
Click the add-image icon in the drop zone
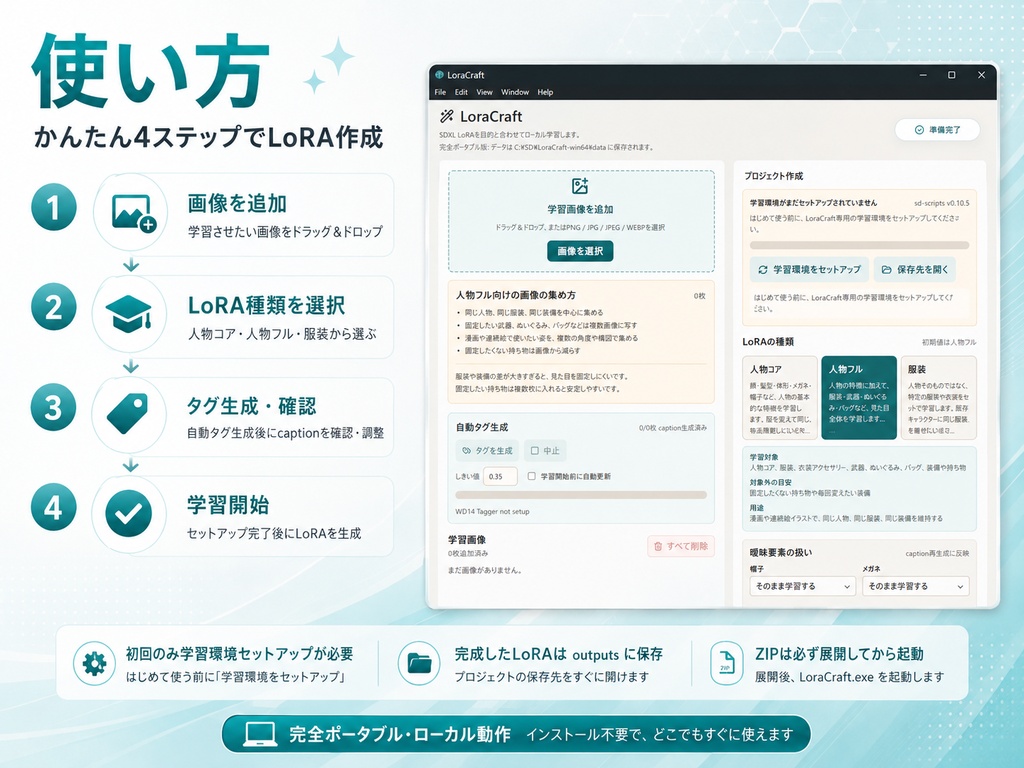tap(580, 186)
